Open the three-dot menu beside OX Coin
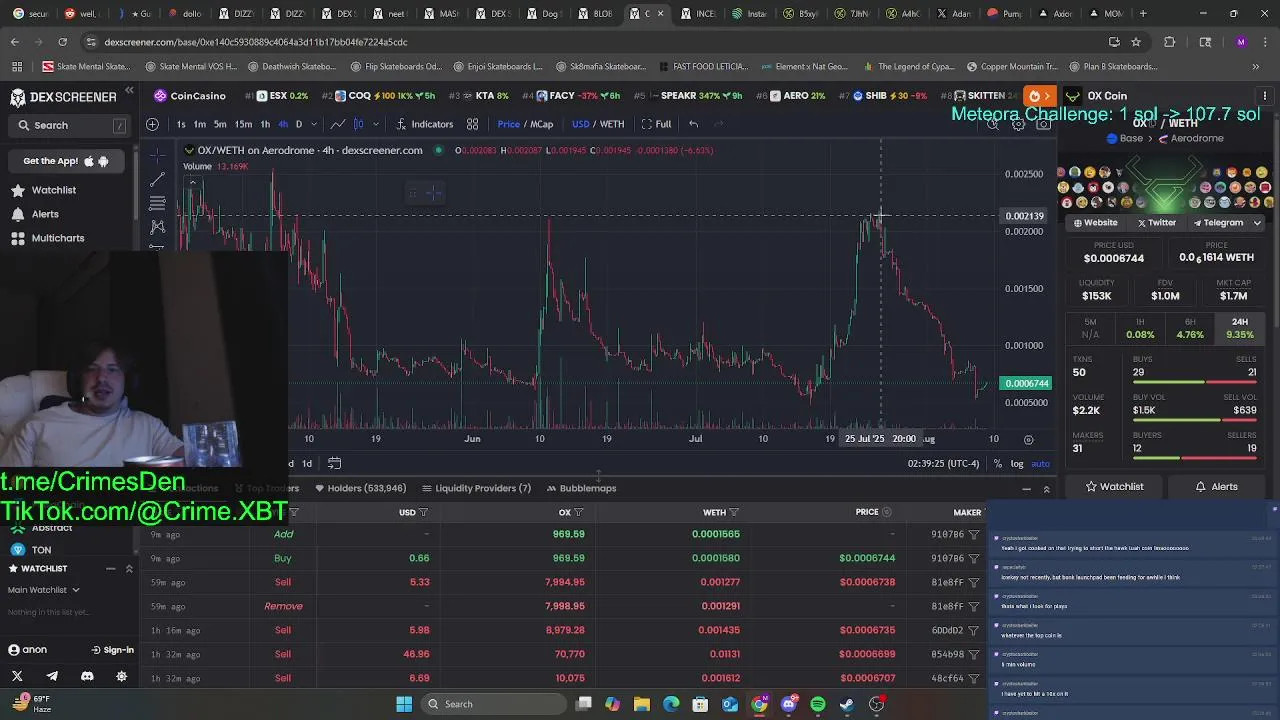Image resolution: width=1280 pixels, height=720 pixels. [x=1264, y=96]
